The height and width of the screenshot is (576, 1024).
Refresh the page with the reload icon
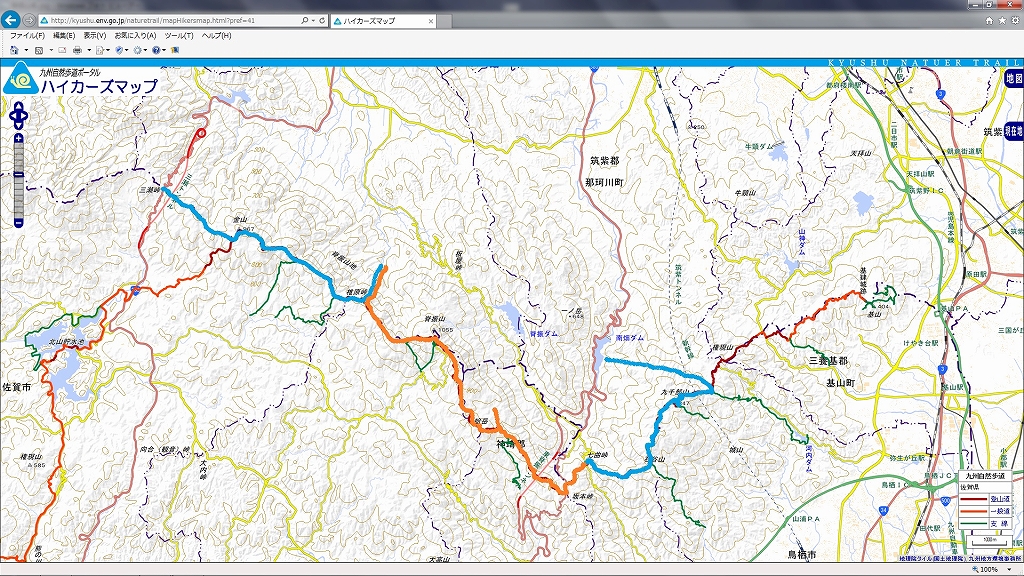322,21
